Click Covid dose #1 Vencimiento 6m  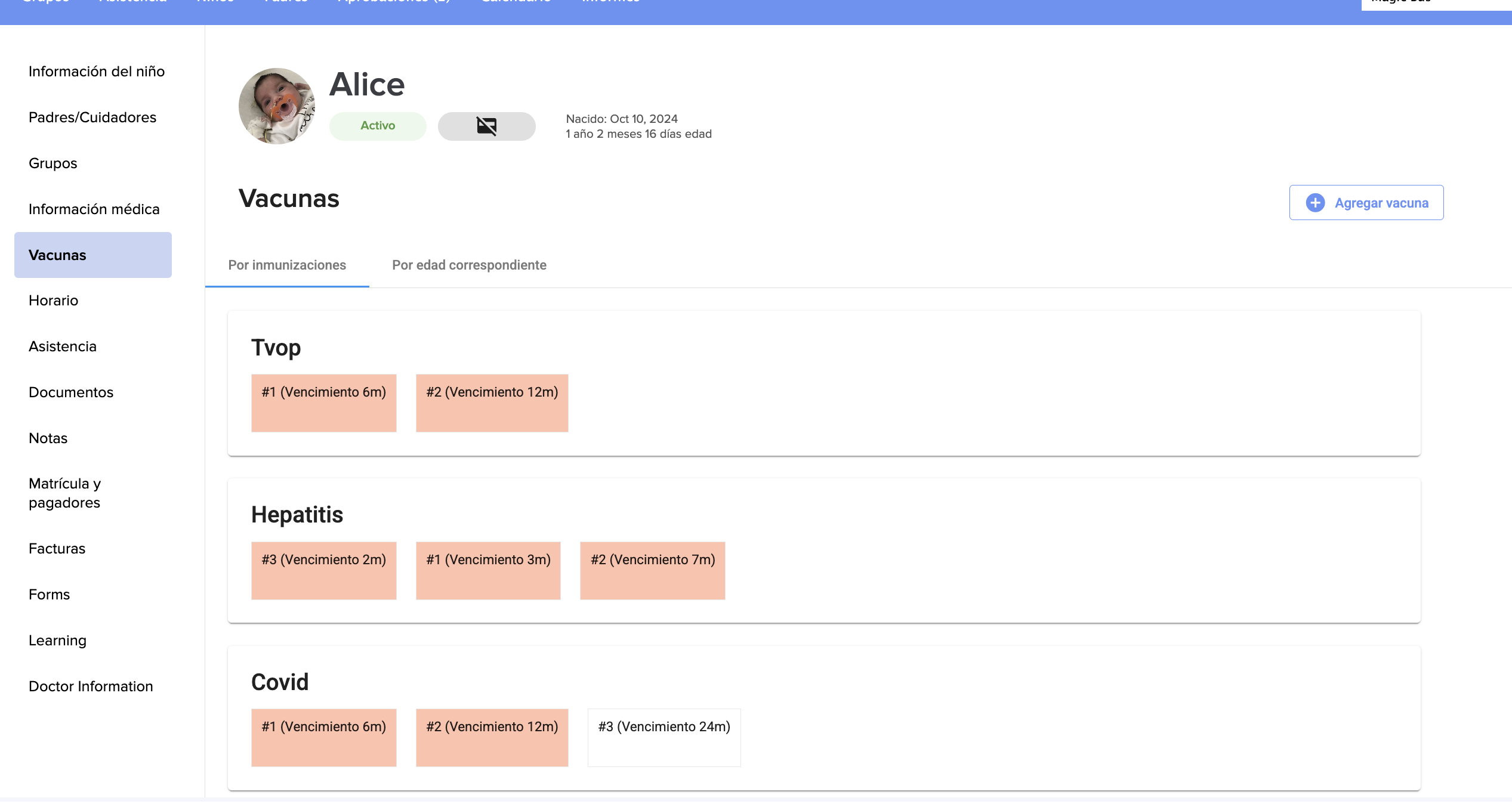tap(324, 738)
